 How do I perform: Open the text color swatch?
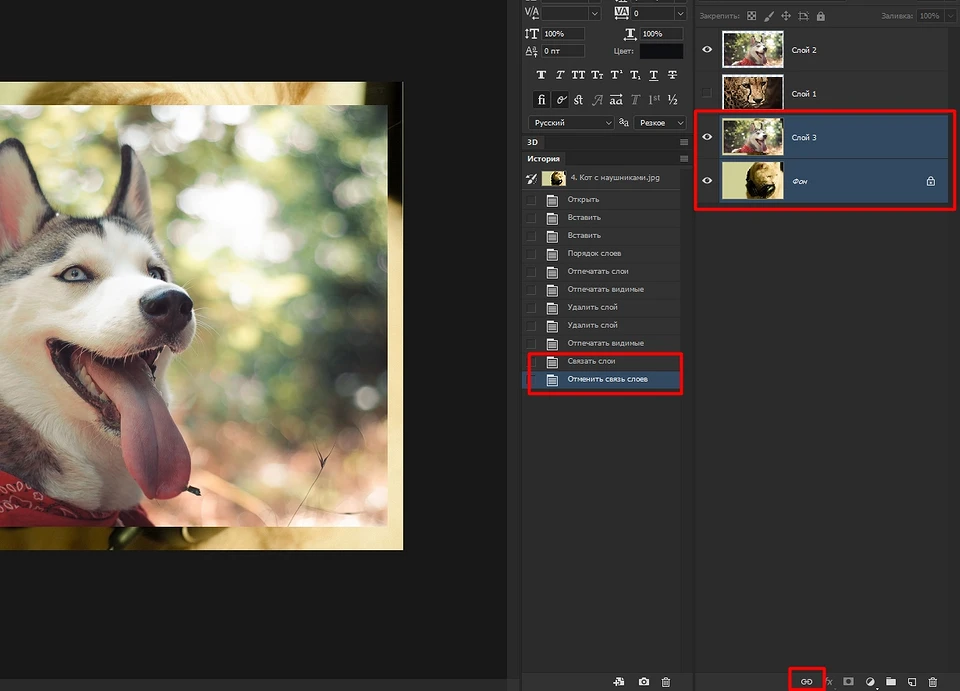tap(661, 51)
